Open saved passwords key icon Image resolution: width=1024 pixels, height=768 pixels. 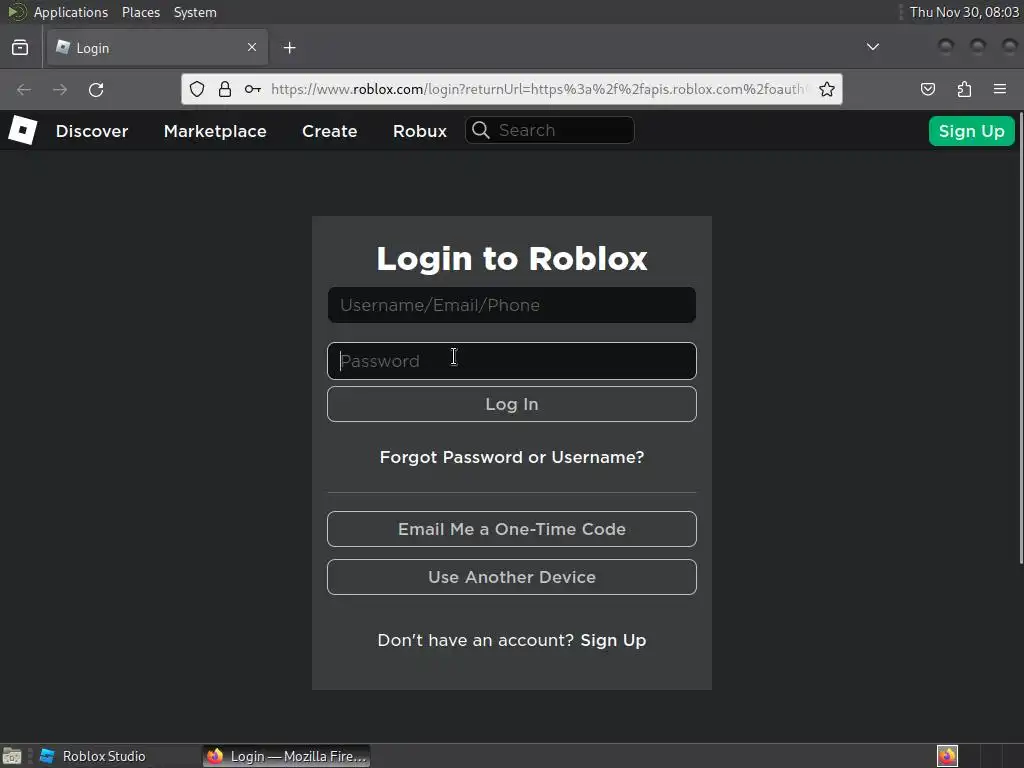click(253, 89)
